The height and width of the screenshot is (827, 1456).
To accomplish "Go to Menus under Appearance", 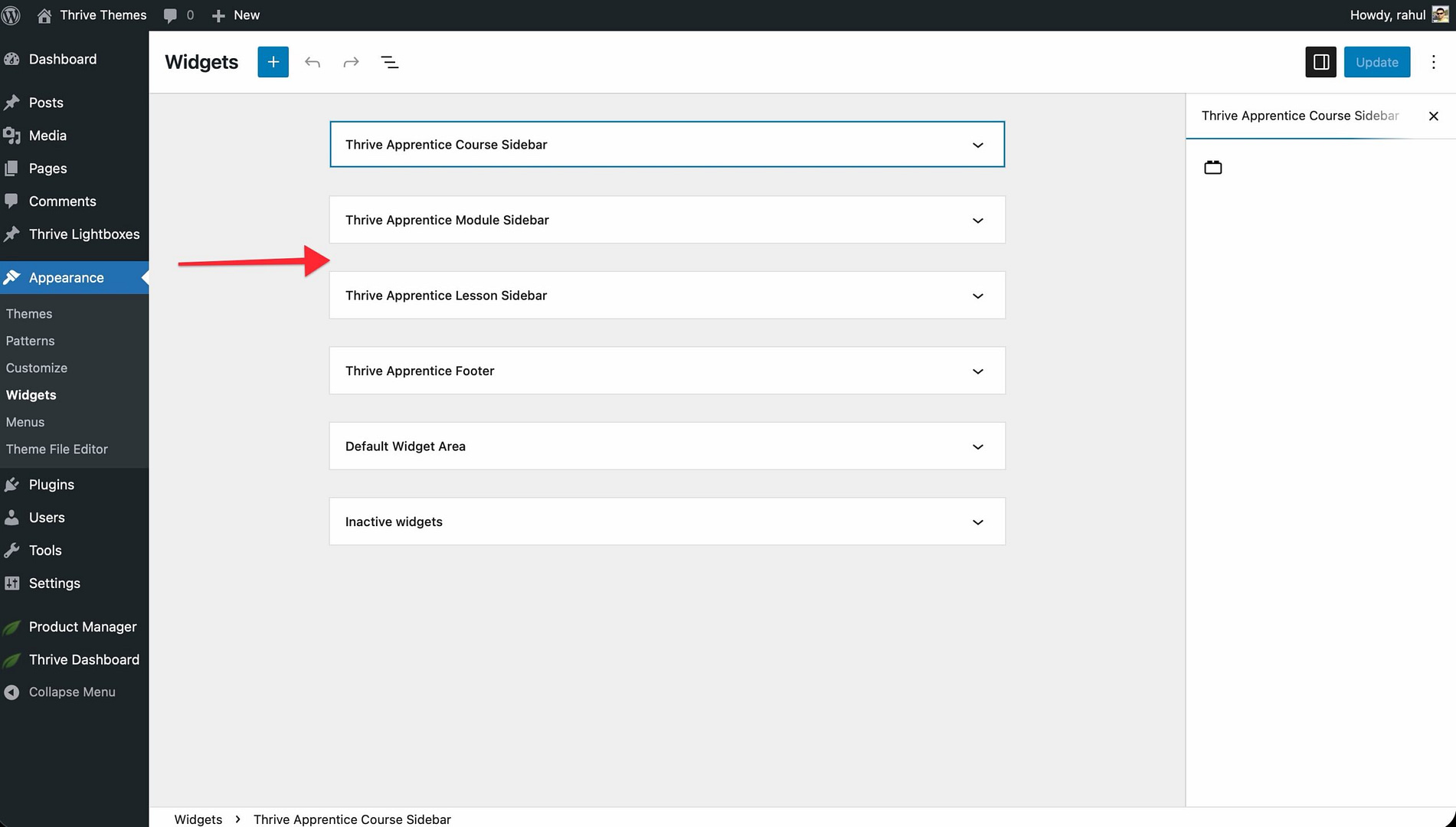I will 25,422.
